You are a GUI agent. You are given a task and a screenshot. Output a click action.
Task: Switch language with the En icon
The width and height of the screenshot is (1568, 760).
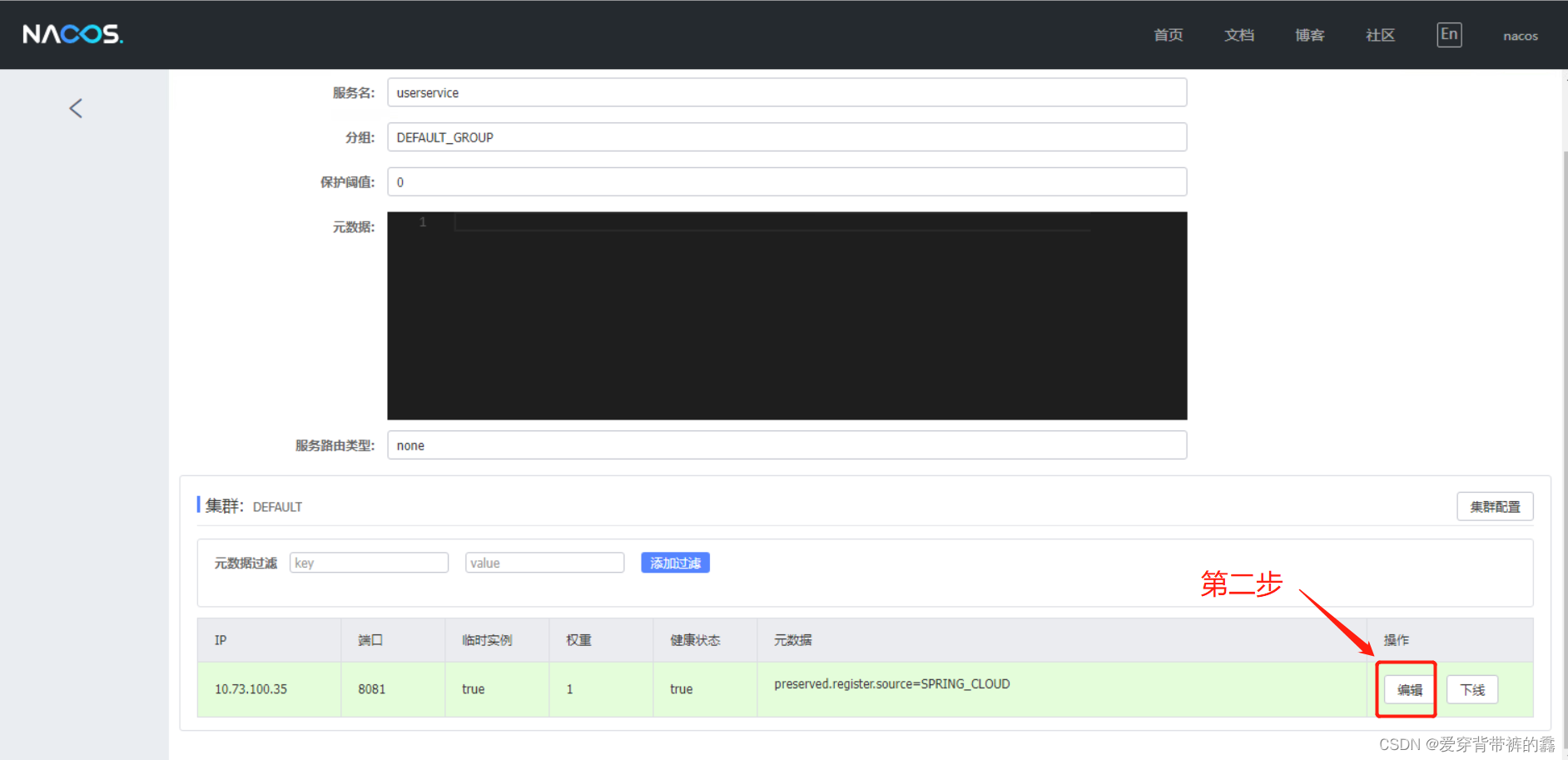coord(1449,35)
